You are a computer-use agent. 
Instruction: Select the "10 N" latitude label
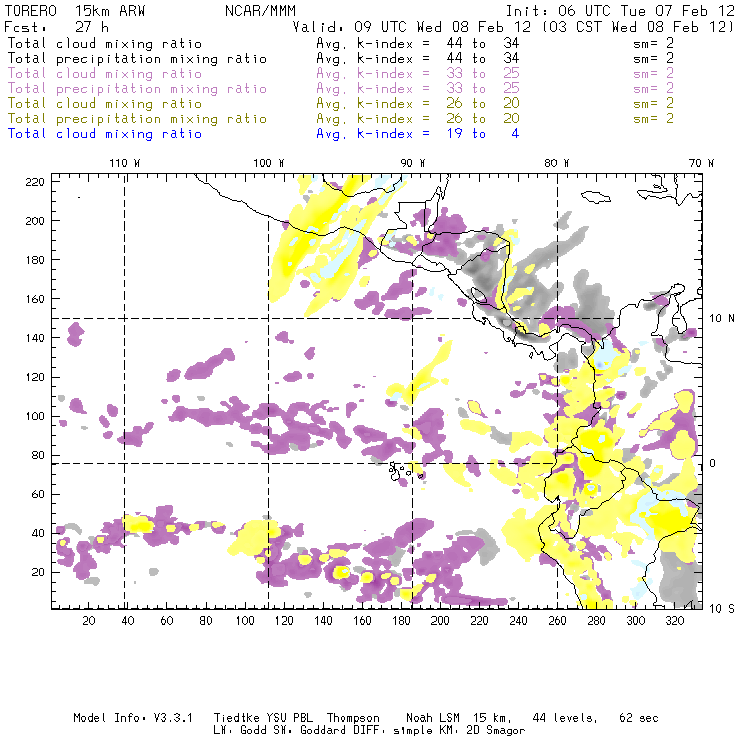(722, 319)
